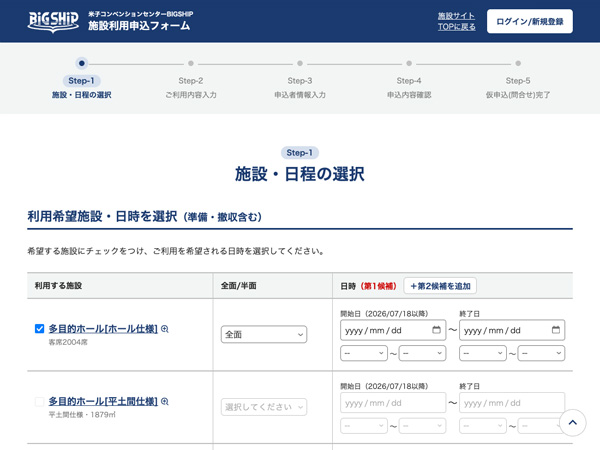Viewport: 600px width, 450px height.
Task: Focus the 平土間仕様 end date field
Action: pyautogui.click(x=512, y=403)
